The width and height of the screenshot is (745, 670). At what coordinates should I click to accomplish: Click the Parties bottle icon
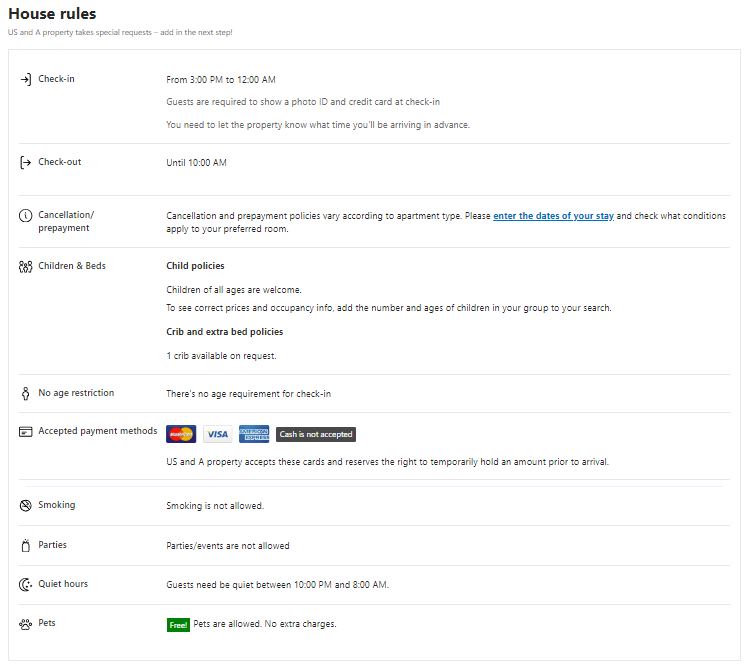(x=26, y=546)
